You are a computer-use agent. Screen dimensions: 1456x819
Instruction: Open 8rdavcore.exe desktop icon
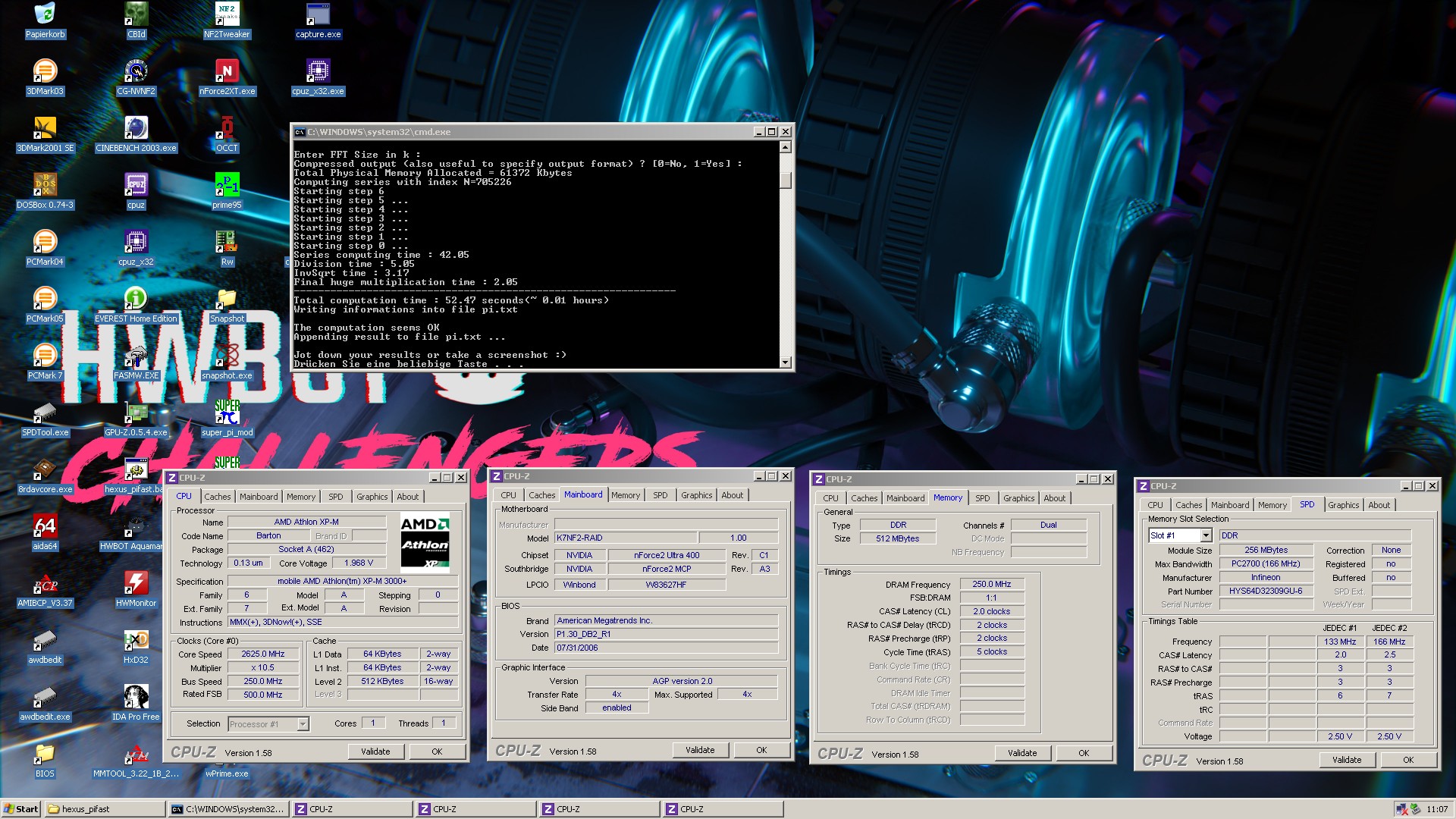point(45,475)
